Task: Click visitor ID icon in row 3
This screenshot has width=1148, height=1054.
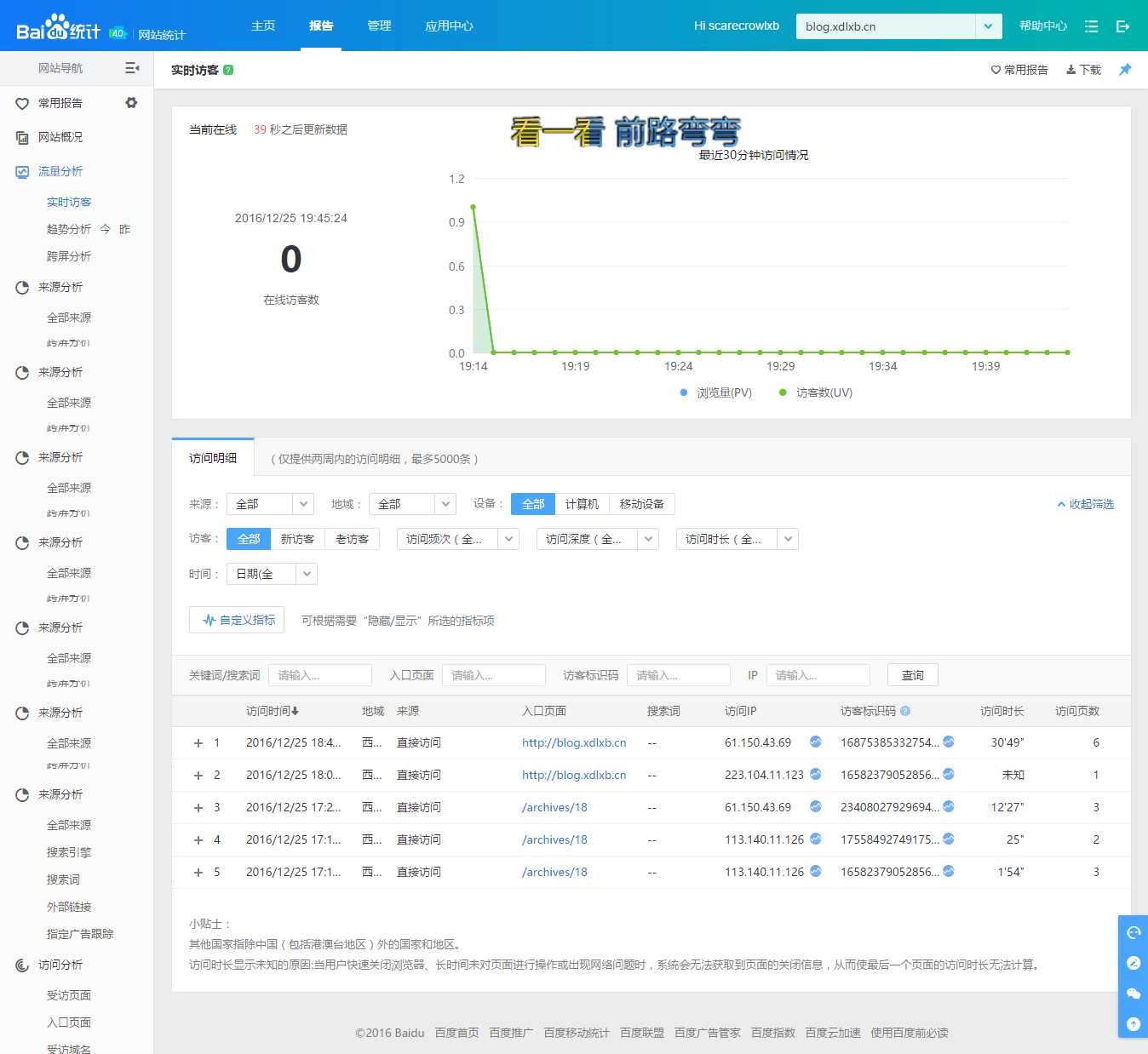Action: (x=948, y=806)
